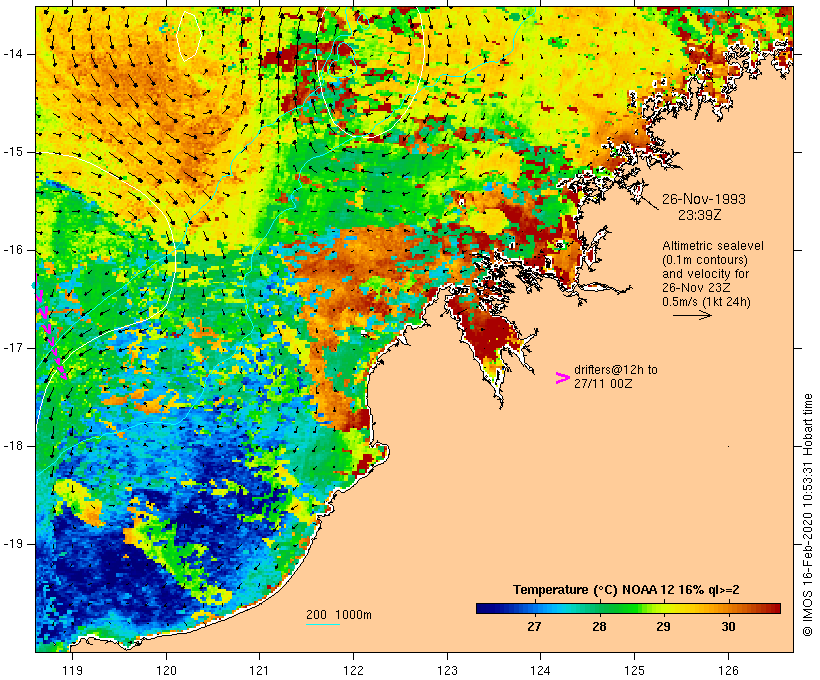This screenshot has width=820, height=680.
Task: Click the dark blue end of temperature colorbar
Action: coord(484,608)
